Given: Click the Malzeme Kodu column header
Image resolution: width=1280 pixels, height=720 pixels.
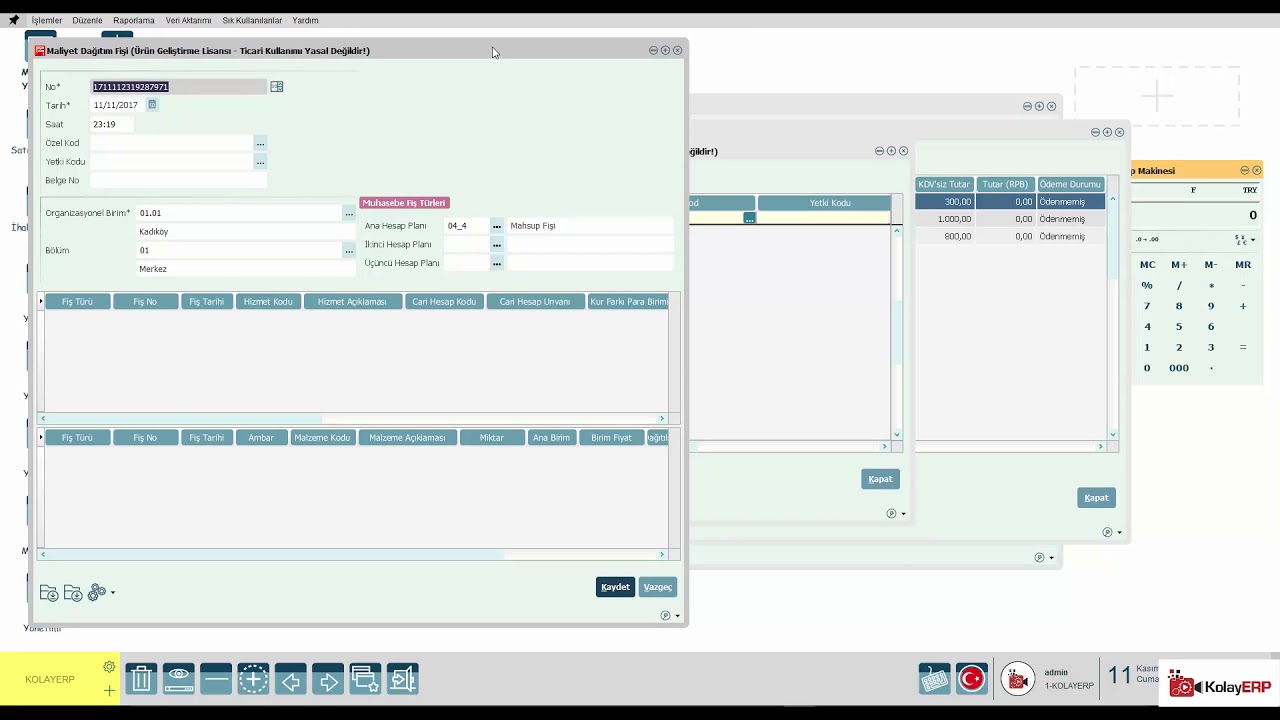Looking at the screenshot, I should point(322,438).
